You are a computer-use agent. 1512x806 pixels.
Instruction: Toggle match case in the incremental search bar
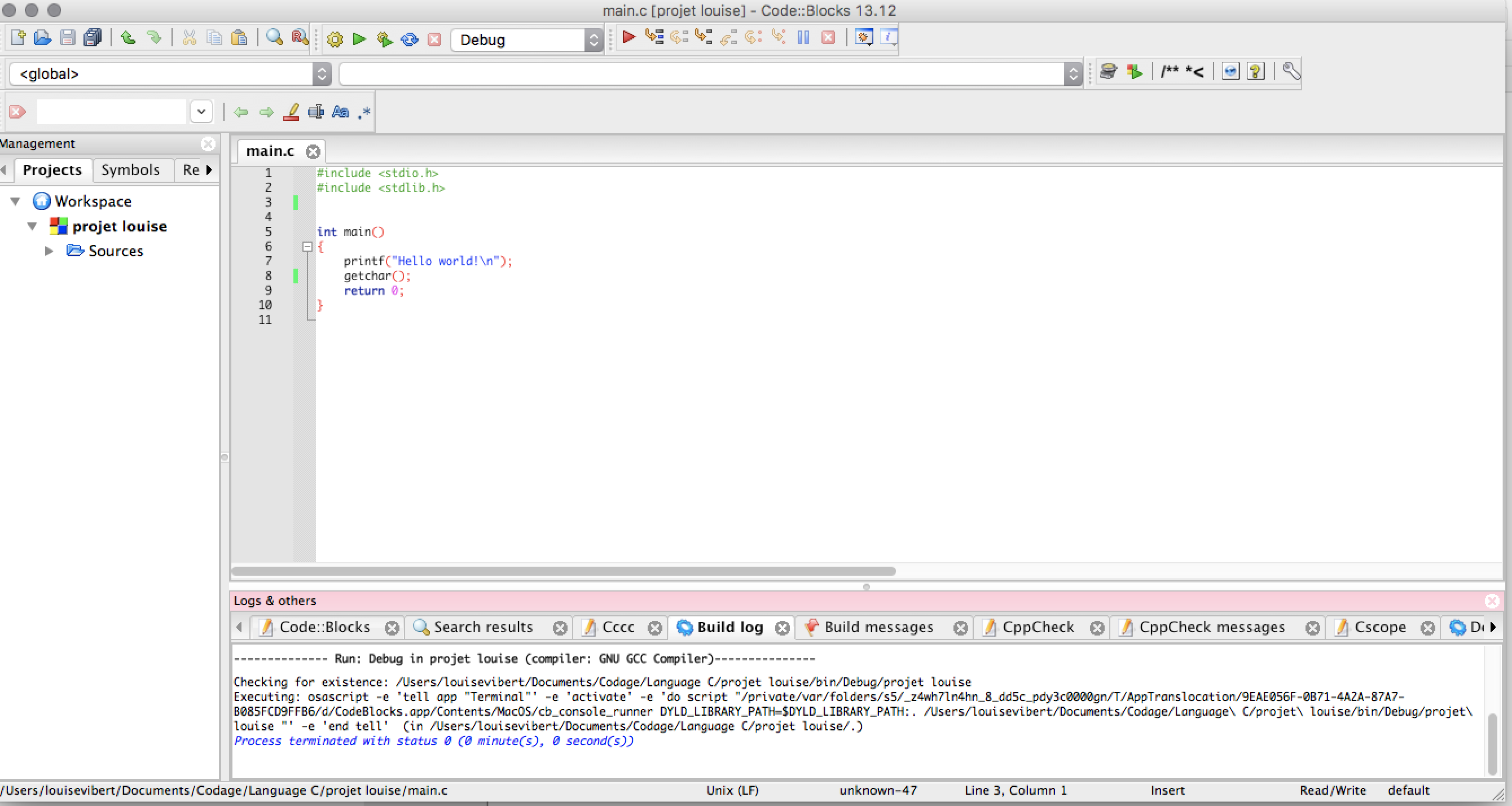pyautogui.click(x=339, y=112)
